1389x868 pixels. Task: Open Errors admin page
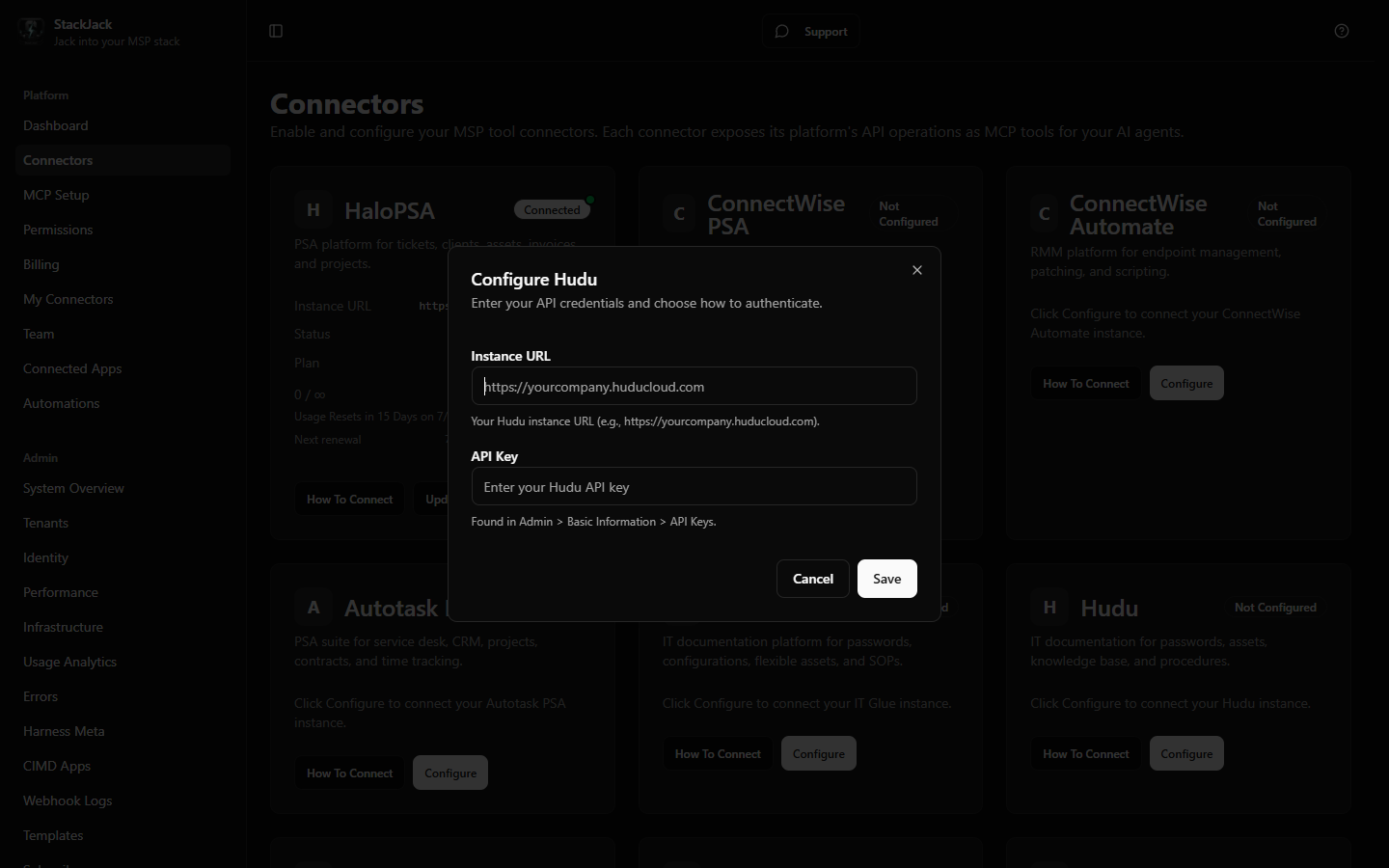[x=123, y=696]
